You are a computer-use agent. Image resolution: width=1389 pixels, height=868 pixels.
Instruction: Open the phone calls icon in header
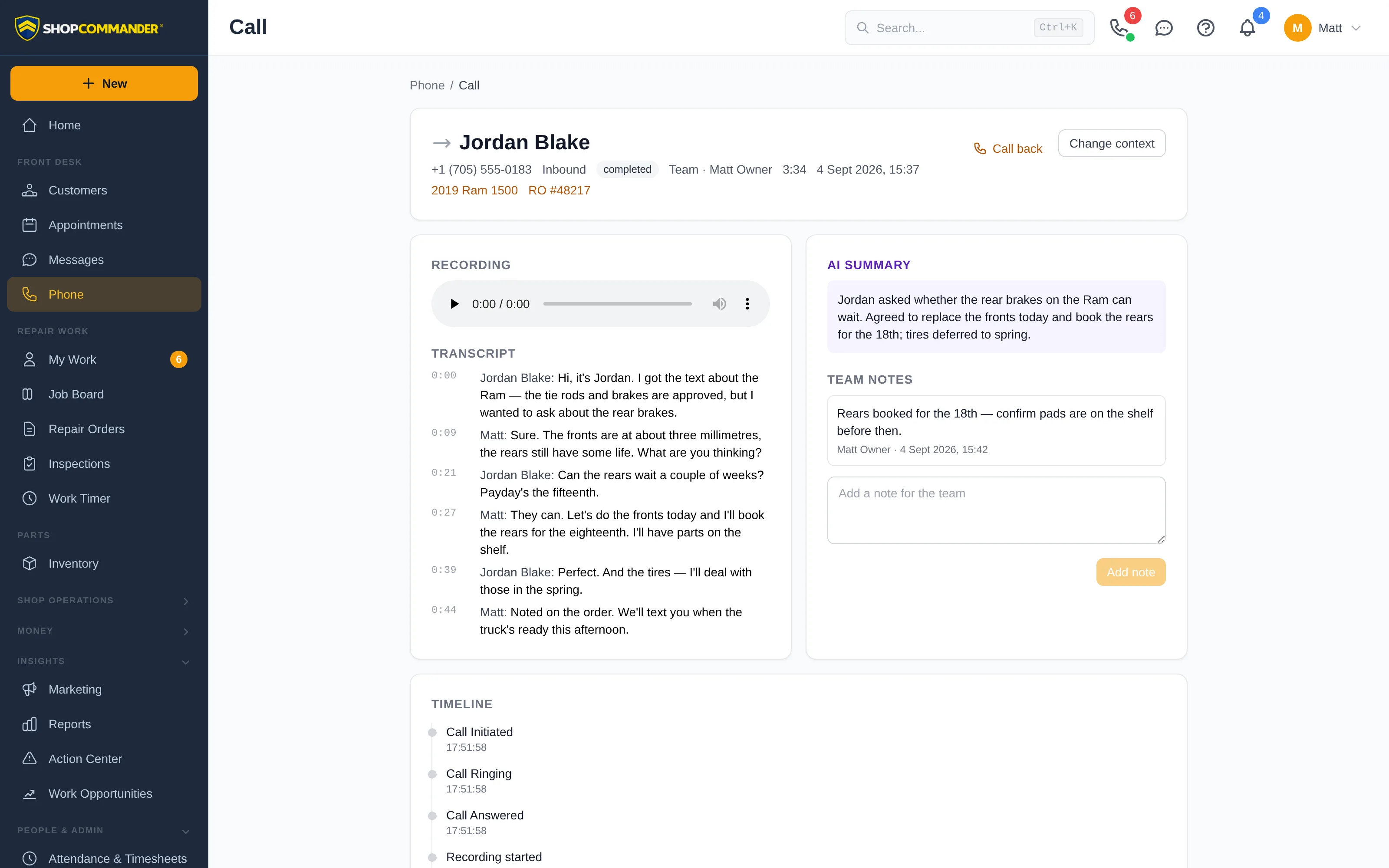pos(1119,27)
